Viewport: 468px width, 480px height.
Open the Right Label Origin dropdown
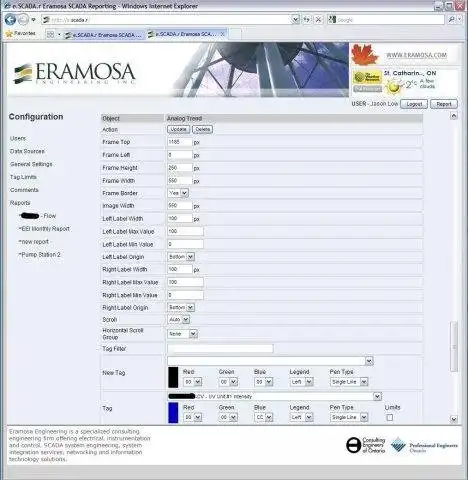[181, 307]
